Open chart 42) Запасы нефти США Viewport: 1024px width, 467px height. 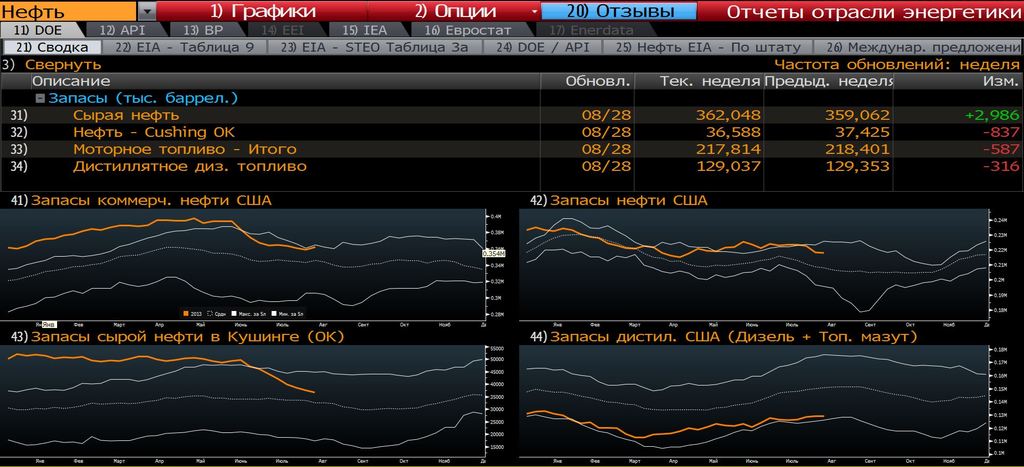click(x=619, y=201)
